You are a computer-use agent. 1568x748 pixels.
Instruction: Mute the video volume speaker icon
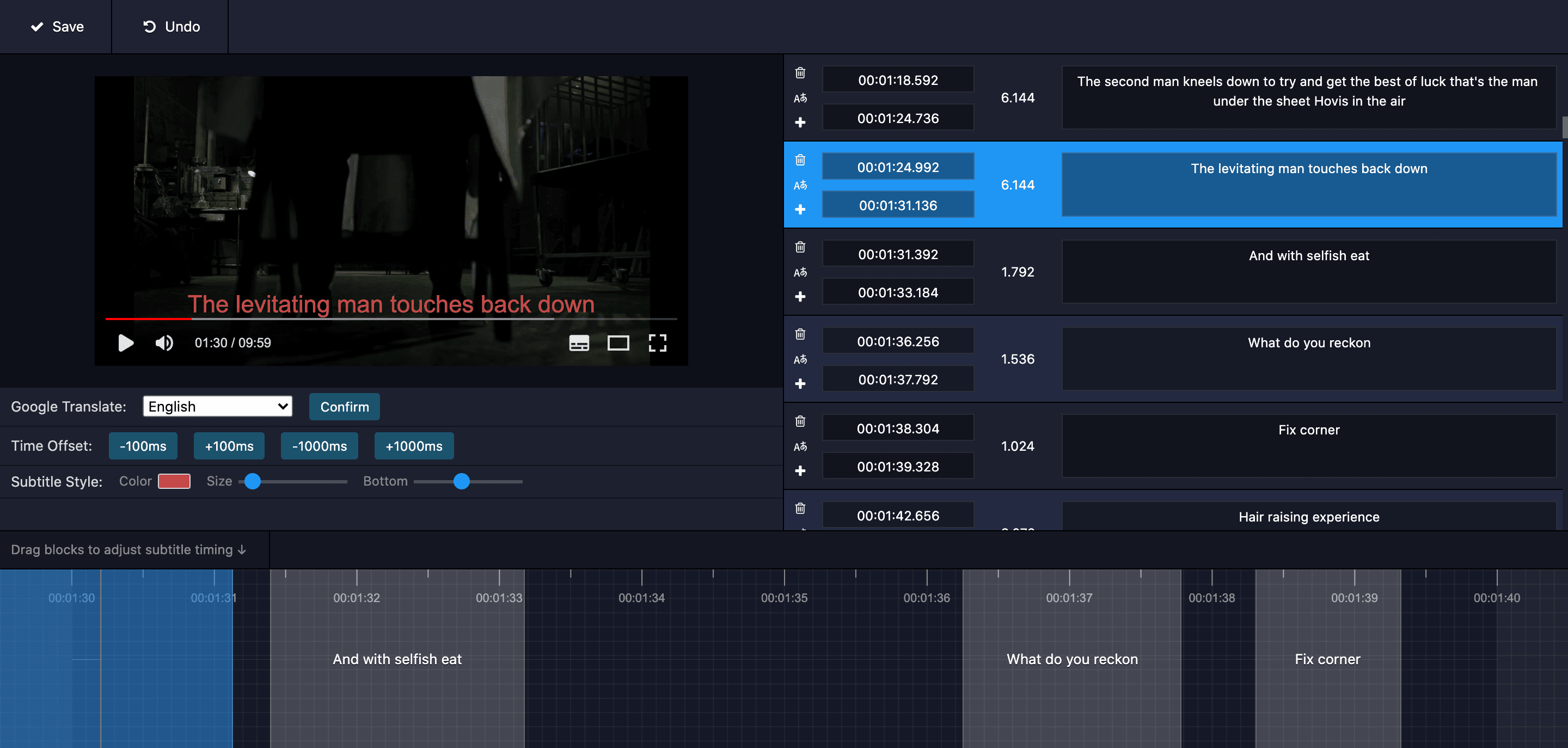pos(164,344)
